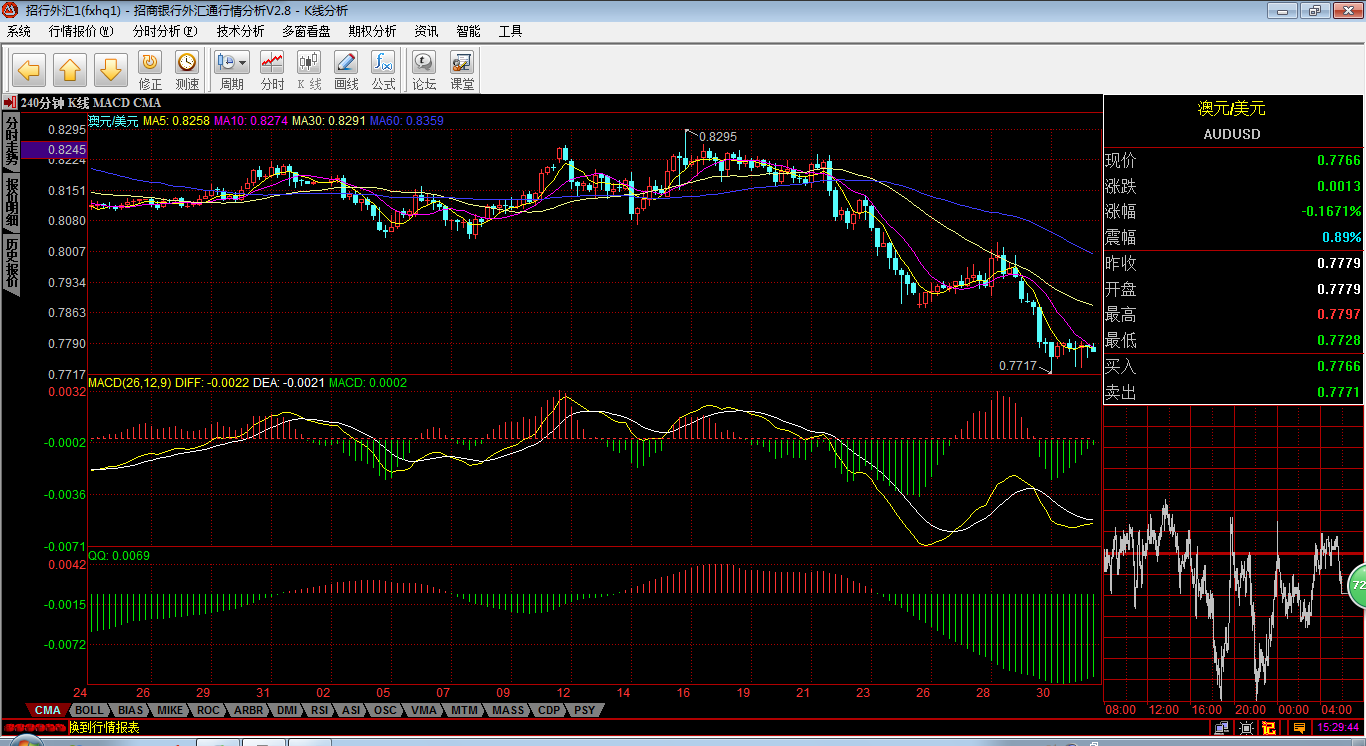The height and width of the screenshot is (746, 1366).
Task: Open the 技术分析 menu
Action: 240,31
